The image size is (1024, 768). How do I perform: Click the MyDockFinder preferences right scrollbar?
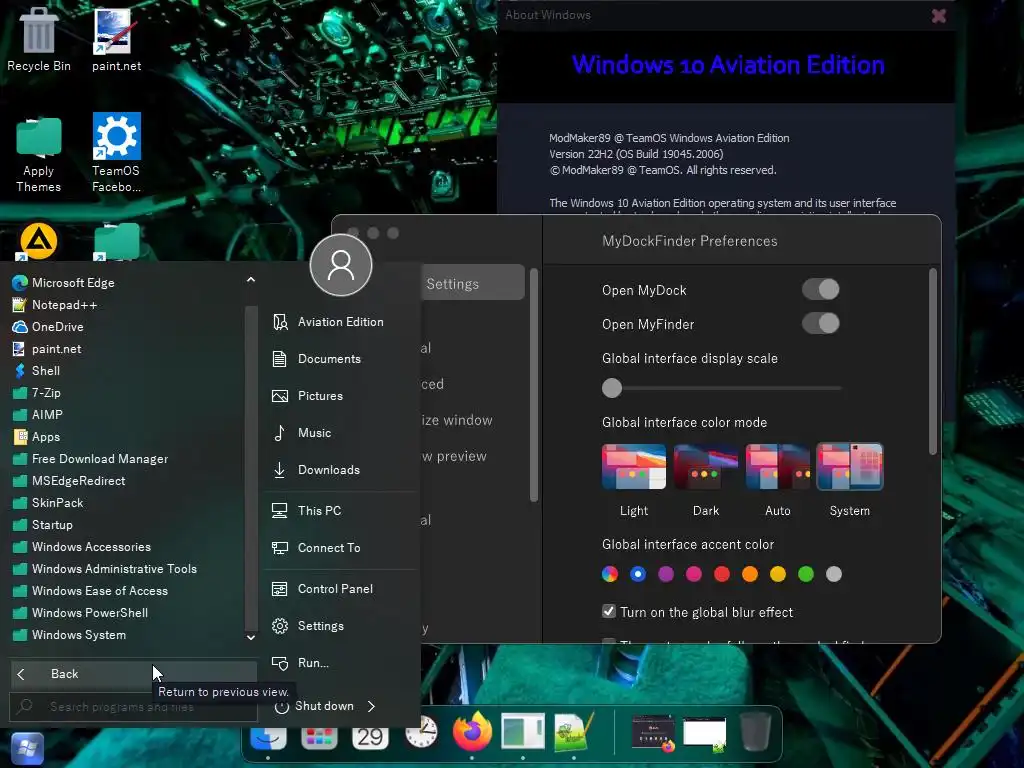click(x=933, y=362)
